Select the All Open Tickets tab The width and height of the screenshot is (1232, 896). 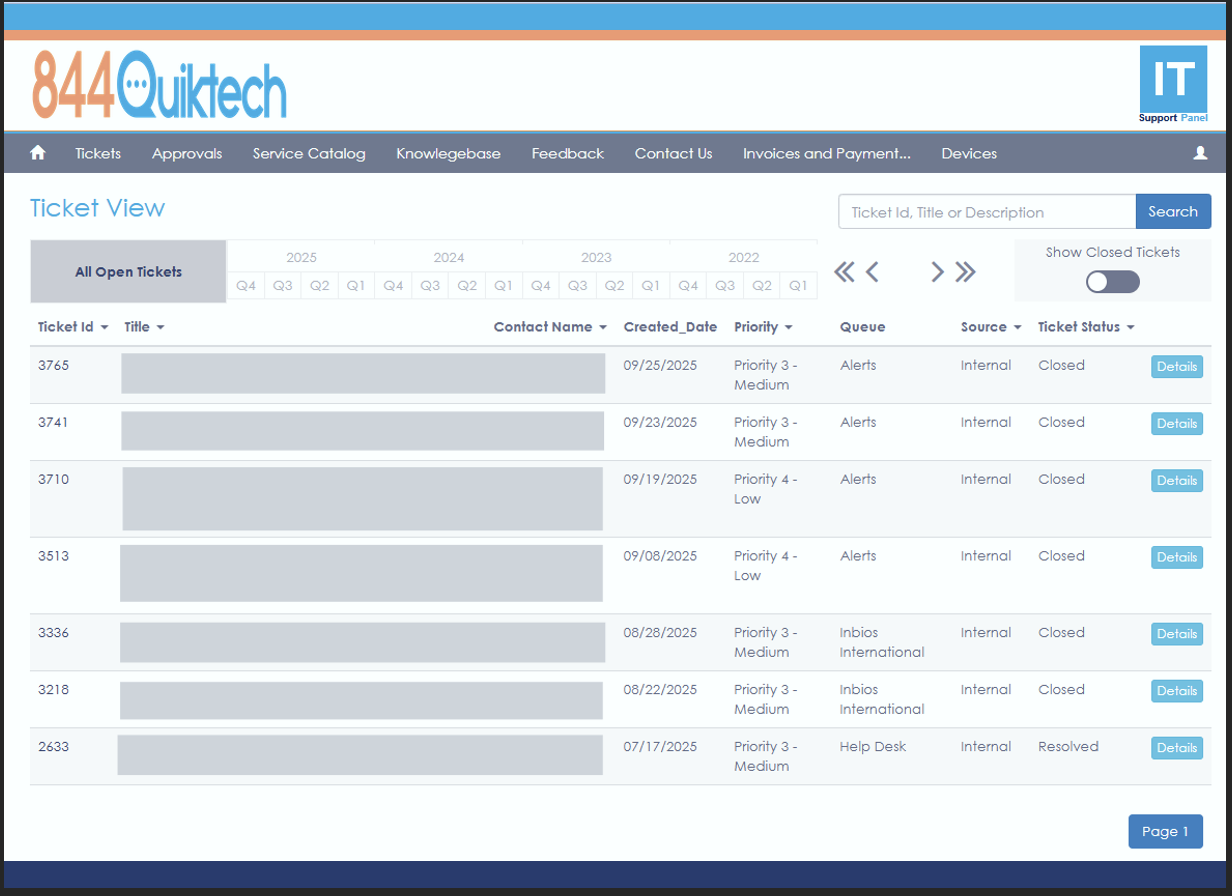(128, 272)
